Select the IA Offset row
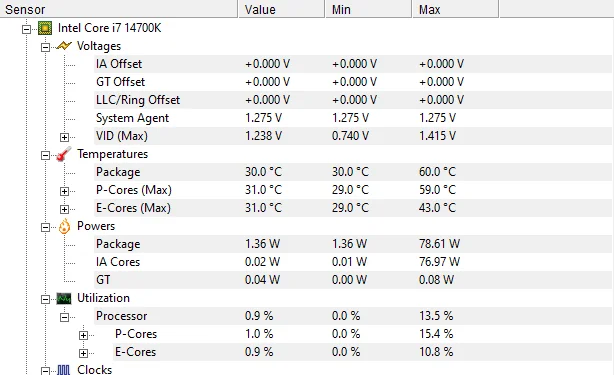 click(353, 64)
